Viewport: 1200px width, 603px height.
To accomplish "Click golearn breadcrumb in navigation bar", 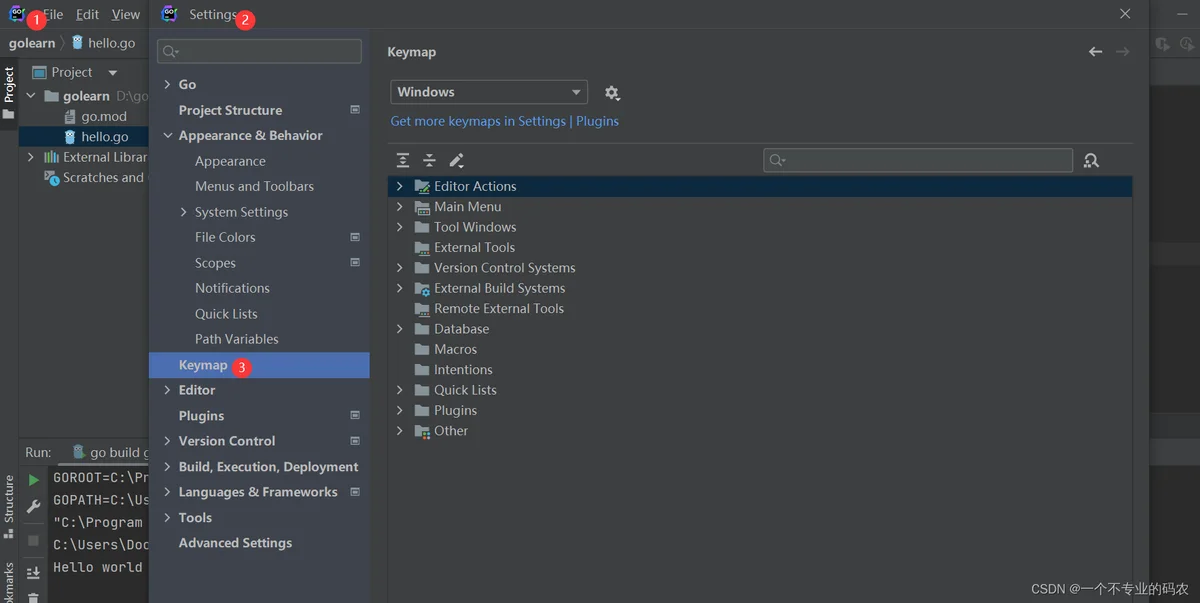I will click(x=32, y=43).
